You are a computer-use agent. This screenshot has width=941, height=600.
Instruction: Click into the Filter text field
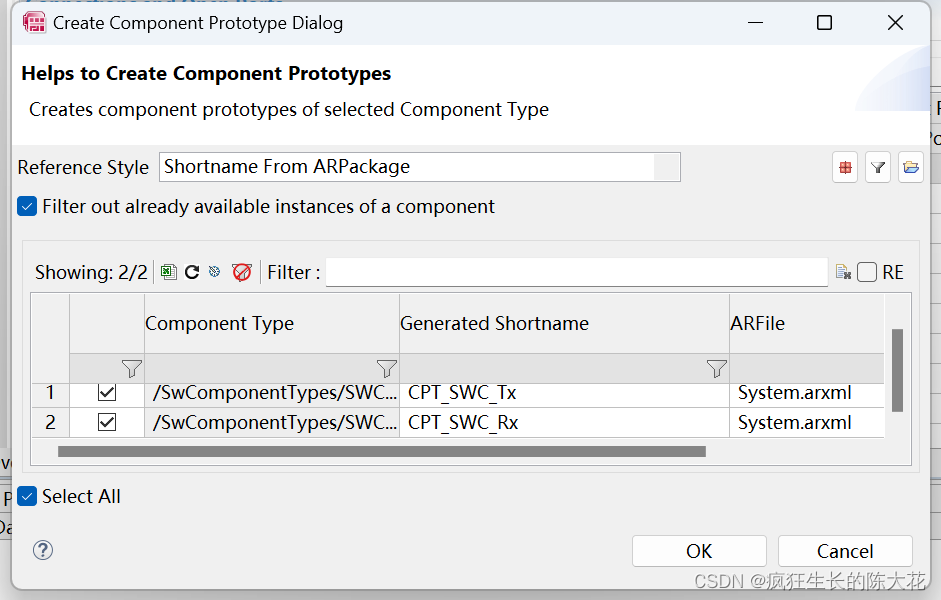click(576, 272)
